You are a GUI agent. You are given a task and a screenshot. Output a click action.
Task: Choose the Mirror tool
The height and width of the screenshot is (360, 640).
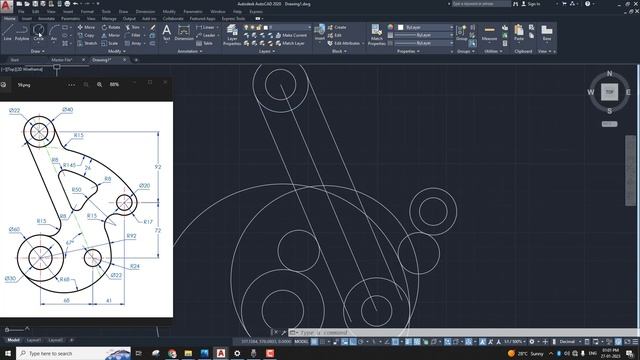pos(111,36)
